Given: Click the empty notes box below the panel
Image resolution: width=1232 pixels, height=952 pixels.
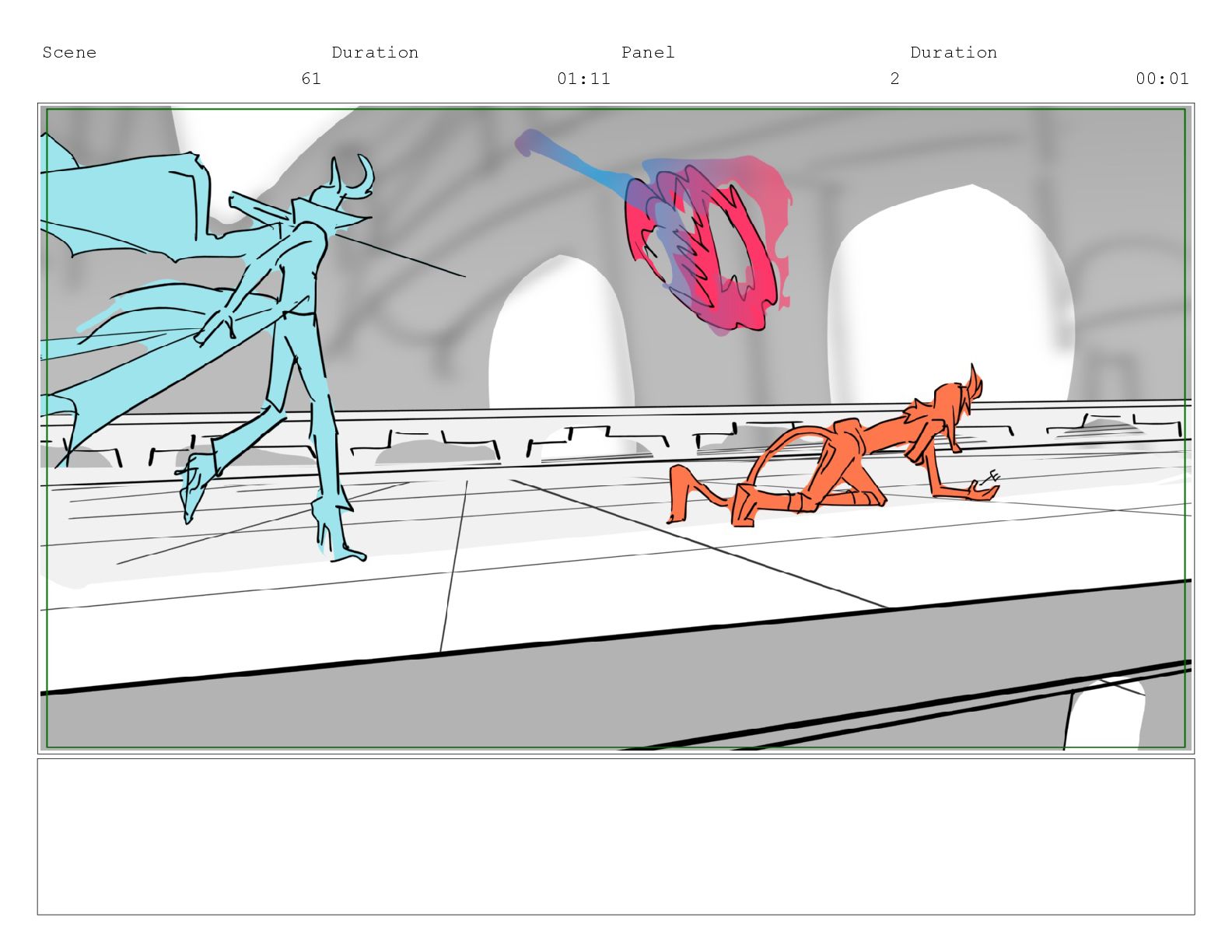Looking at the screenshot, I should tap(616, 837).
